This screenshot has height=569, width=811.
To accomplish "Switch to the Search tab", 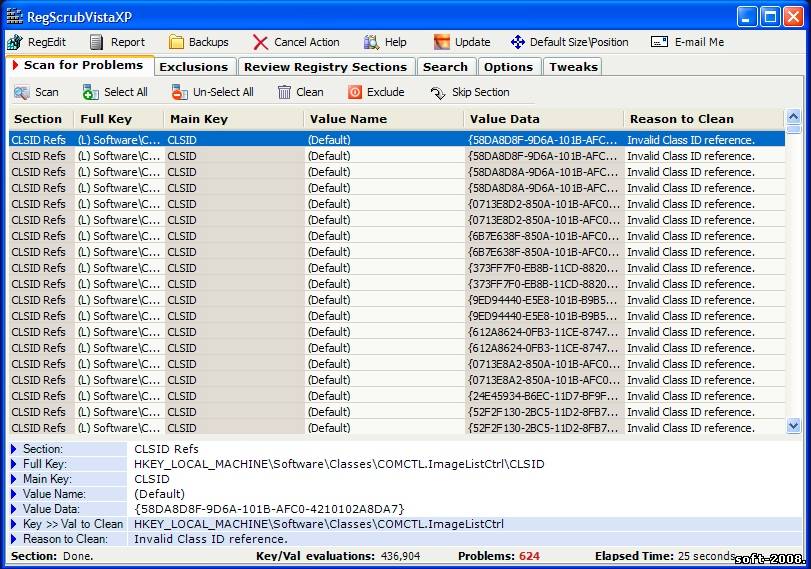I will 445,67.
